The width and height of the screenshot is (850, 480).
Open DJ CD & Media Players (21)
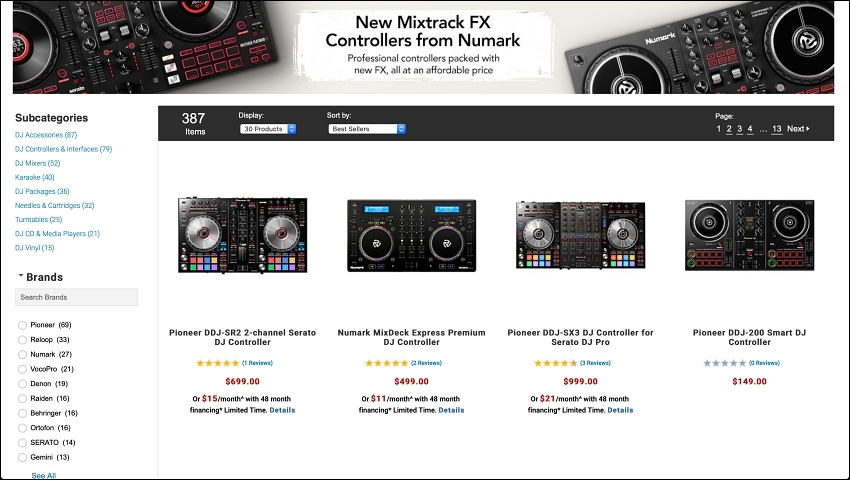coord(57,234)
